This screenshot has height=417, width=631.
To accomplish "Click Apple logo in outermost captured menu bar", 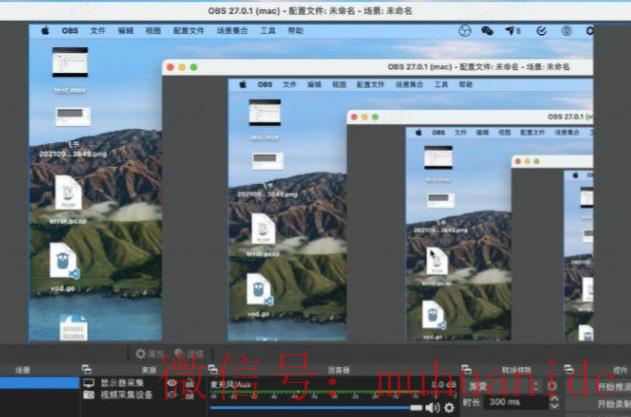I will [45, 31].
